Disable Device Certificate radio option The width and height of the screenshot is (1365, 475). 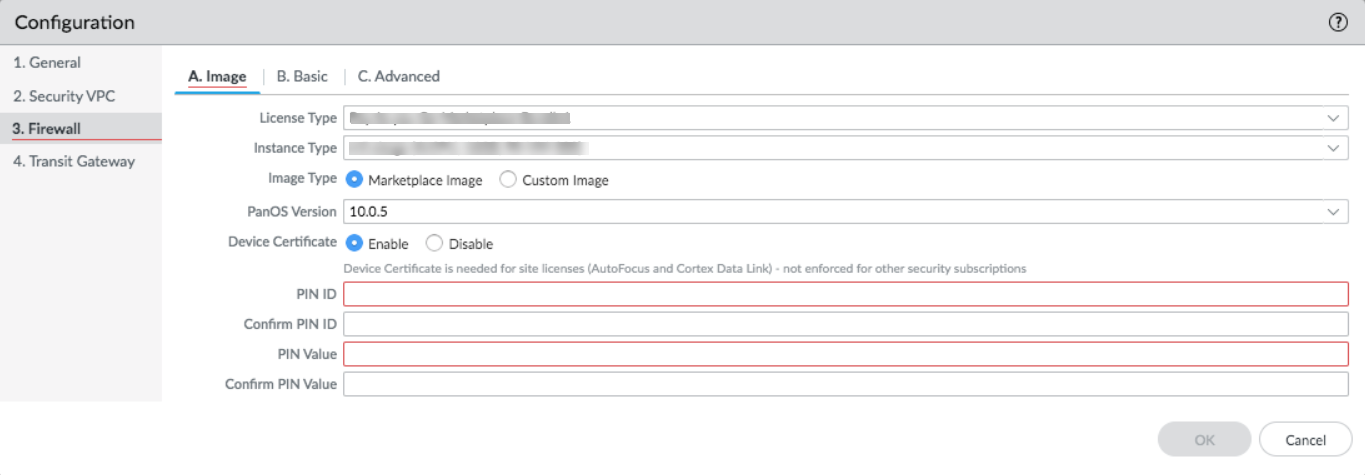pos(434,243)
